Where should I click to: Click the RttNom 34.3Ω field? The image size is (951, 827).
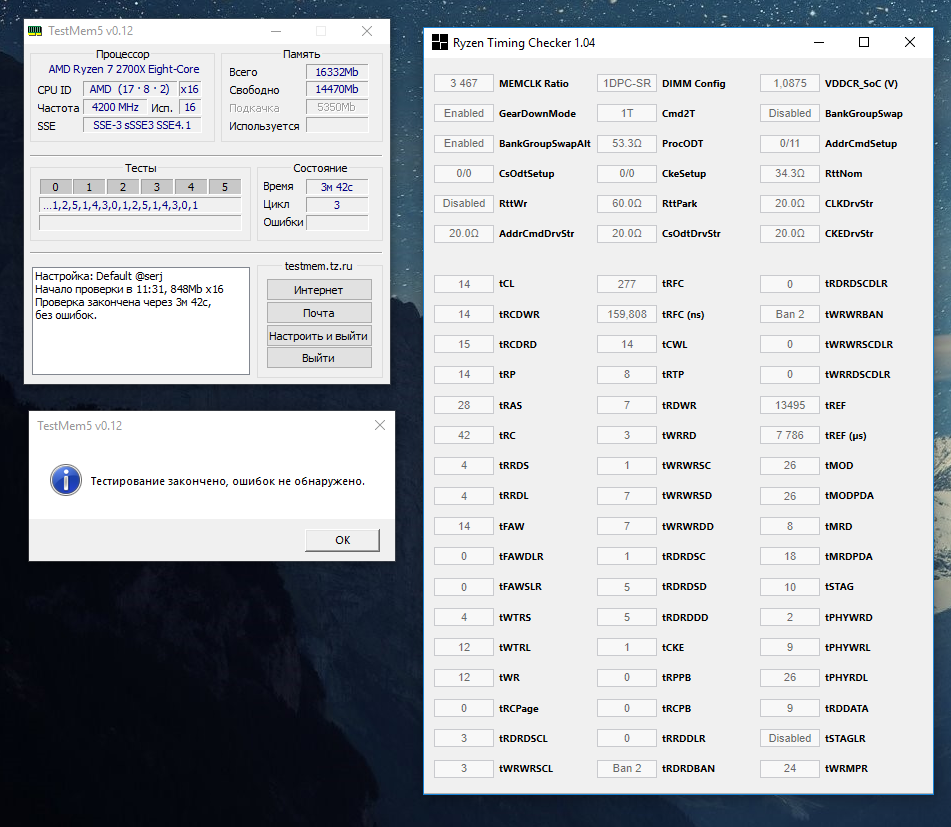coord(790,173)
